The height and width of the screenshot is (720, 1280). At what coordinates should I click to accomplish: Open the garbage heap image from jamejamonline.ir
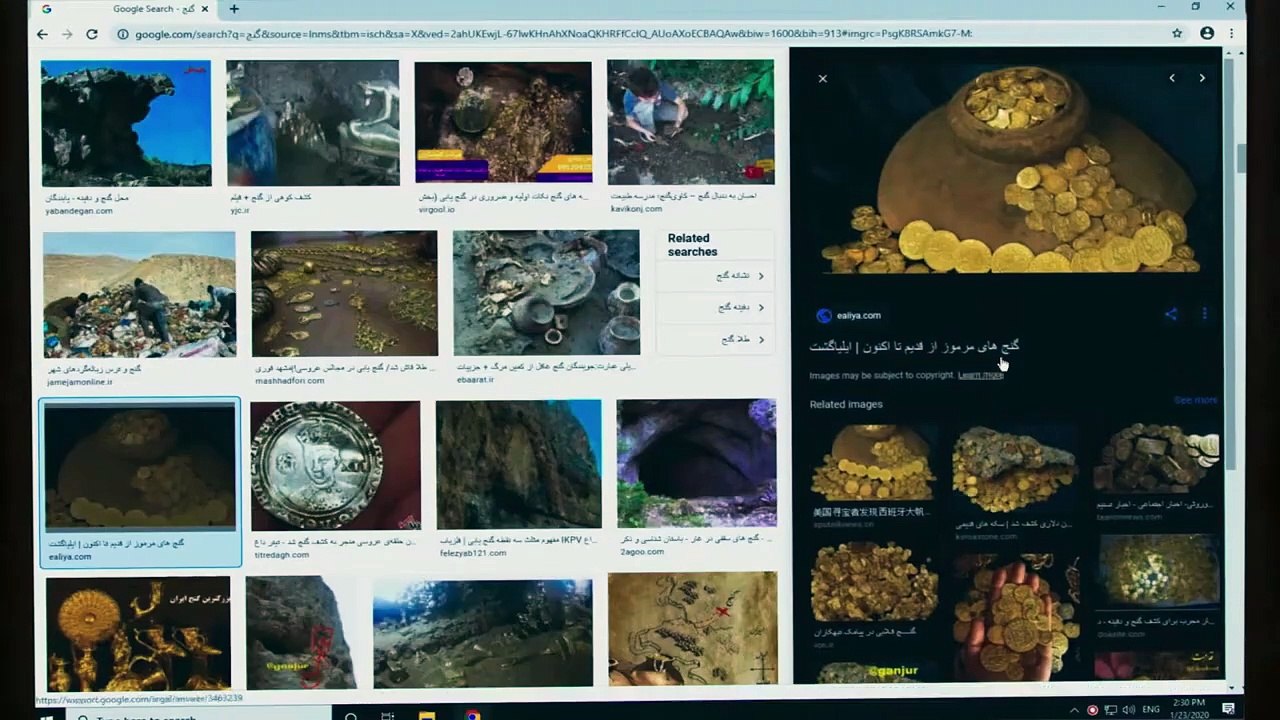pyautogui.click(x=139, y=295)
